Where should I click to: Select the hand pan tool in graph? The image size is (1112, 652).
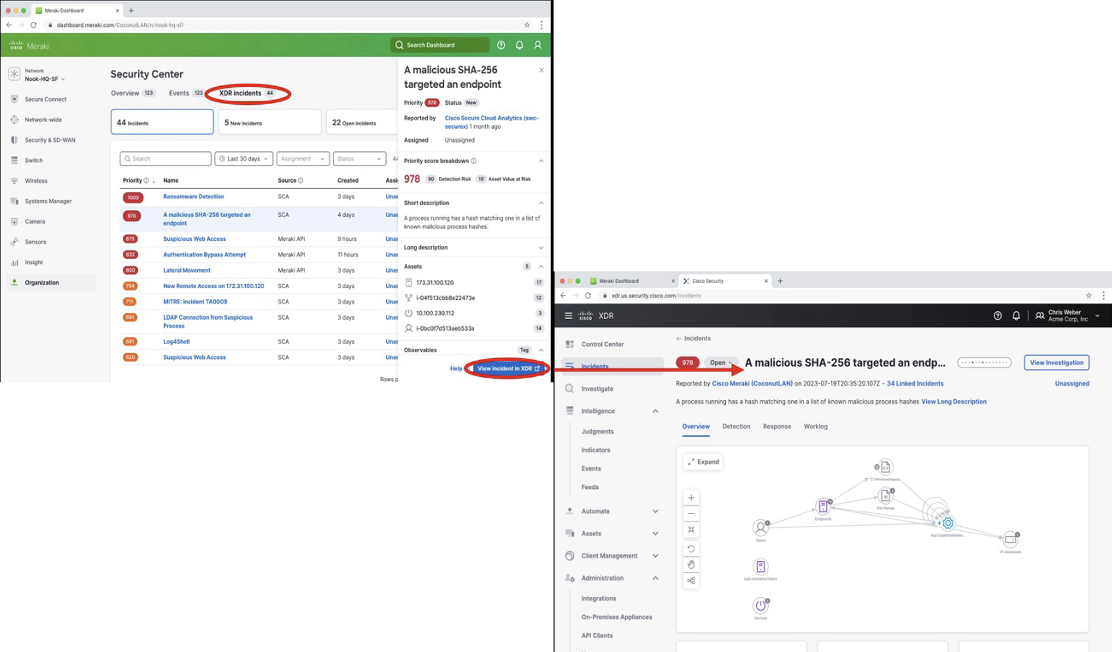click(691, 564)
